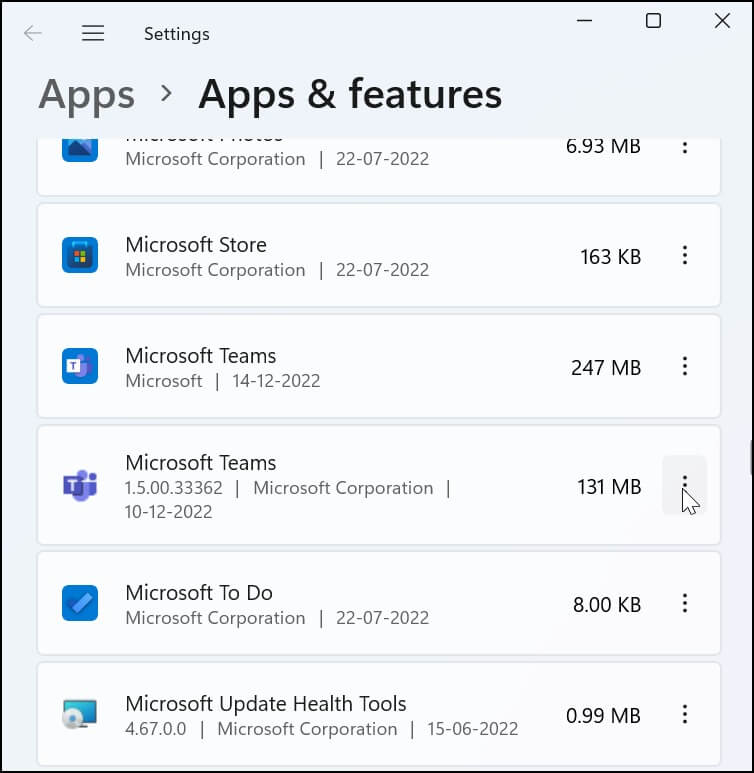754x773 pixels.
Task: Open three-dot menu for Microsoft Teams 131 MB
Action: [684, 485]
